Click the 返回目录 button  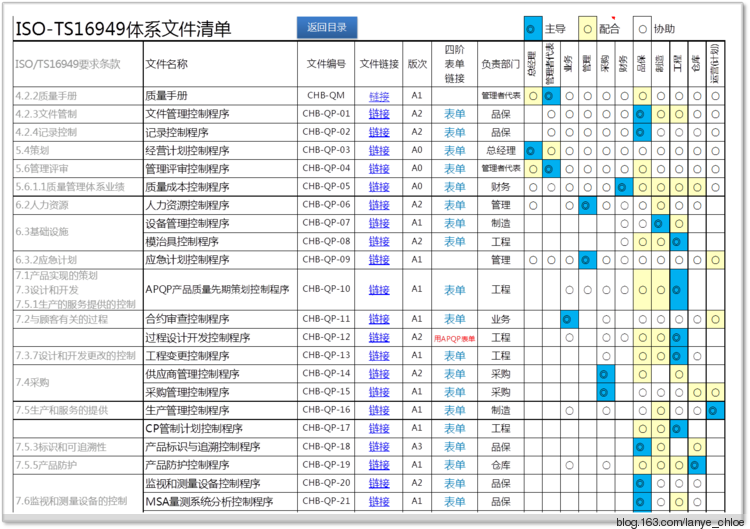point(327,28)
